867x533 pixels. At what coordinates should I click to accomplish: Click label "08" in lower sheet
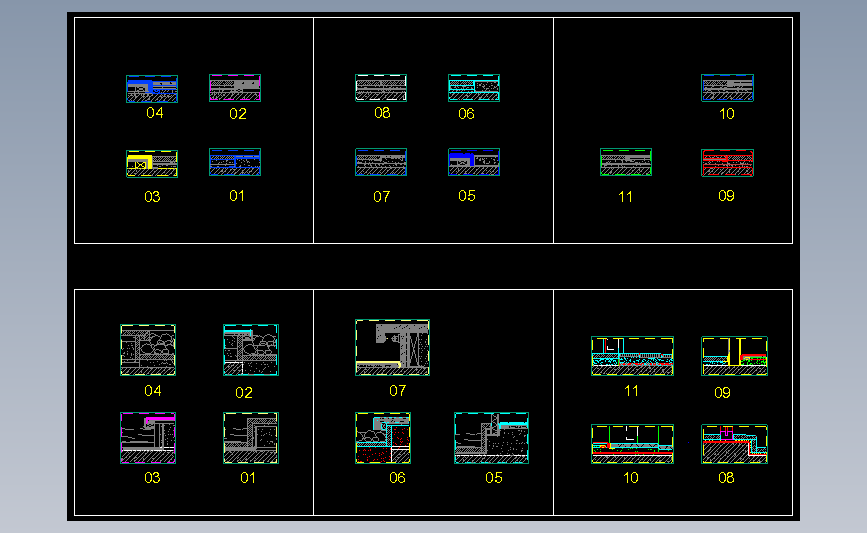726,478
